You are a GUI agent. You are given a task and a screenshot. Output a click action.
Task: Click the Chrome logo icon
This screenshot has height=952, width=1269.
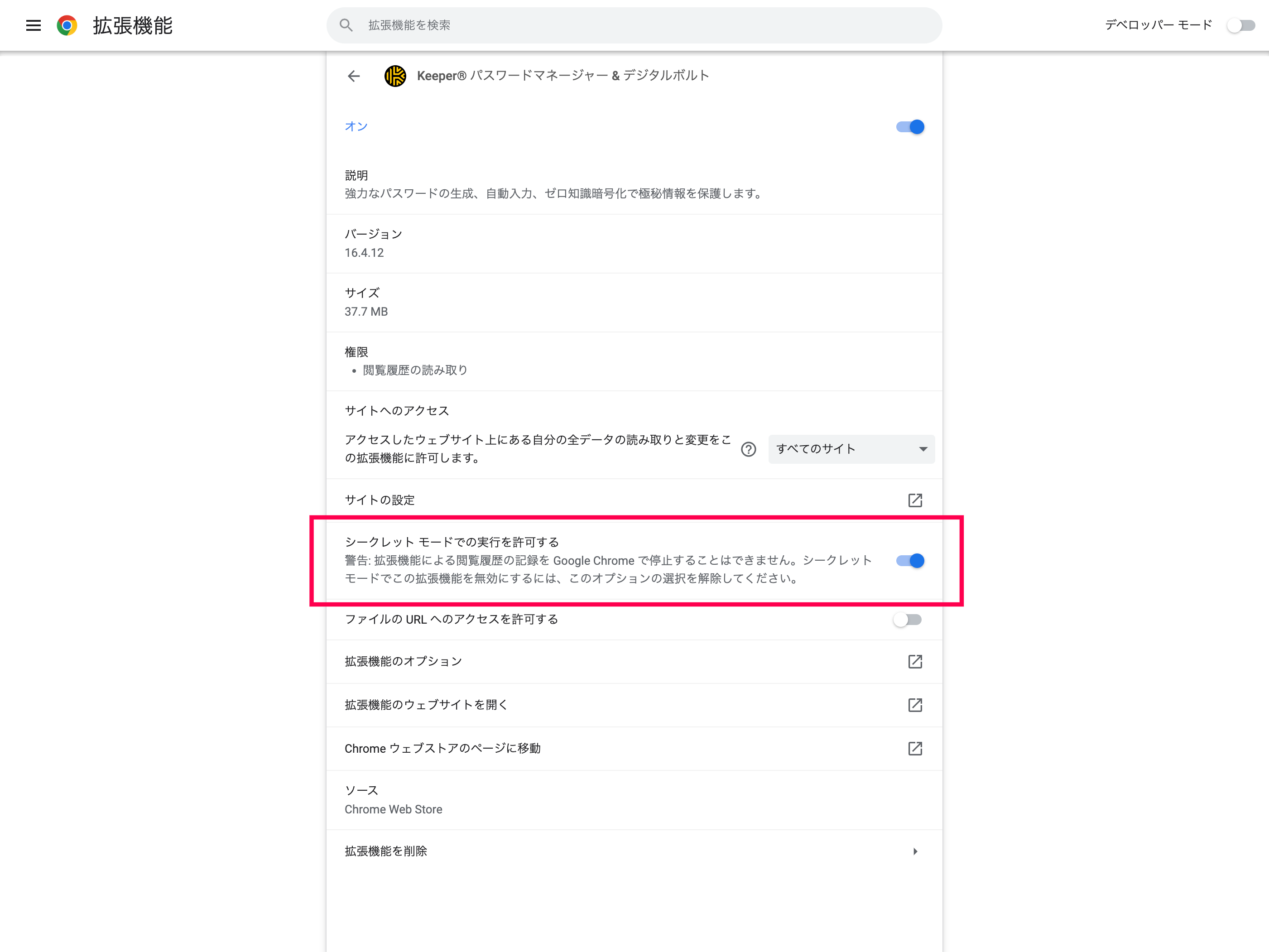pos(67,25)
